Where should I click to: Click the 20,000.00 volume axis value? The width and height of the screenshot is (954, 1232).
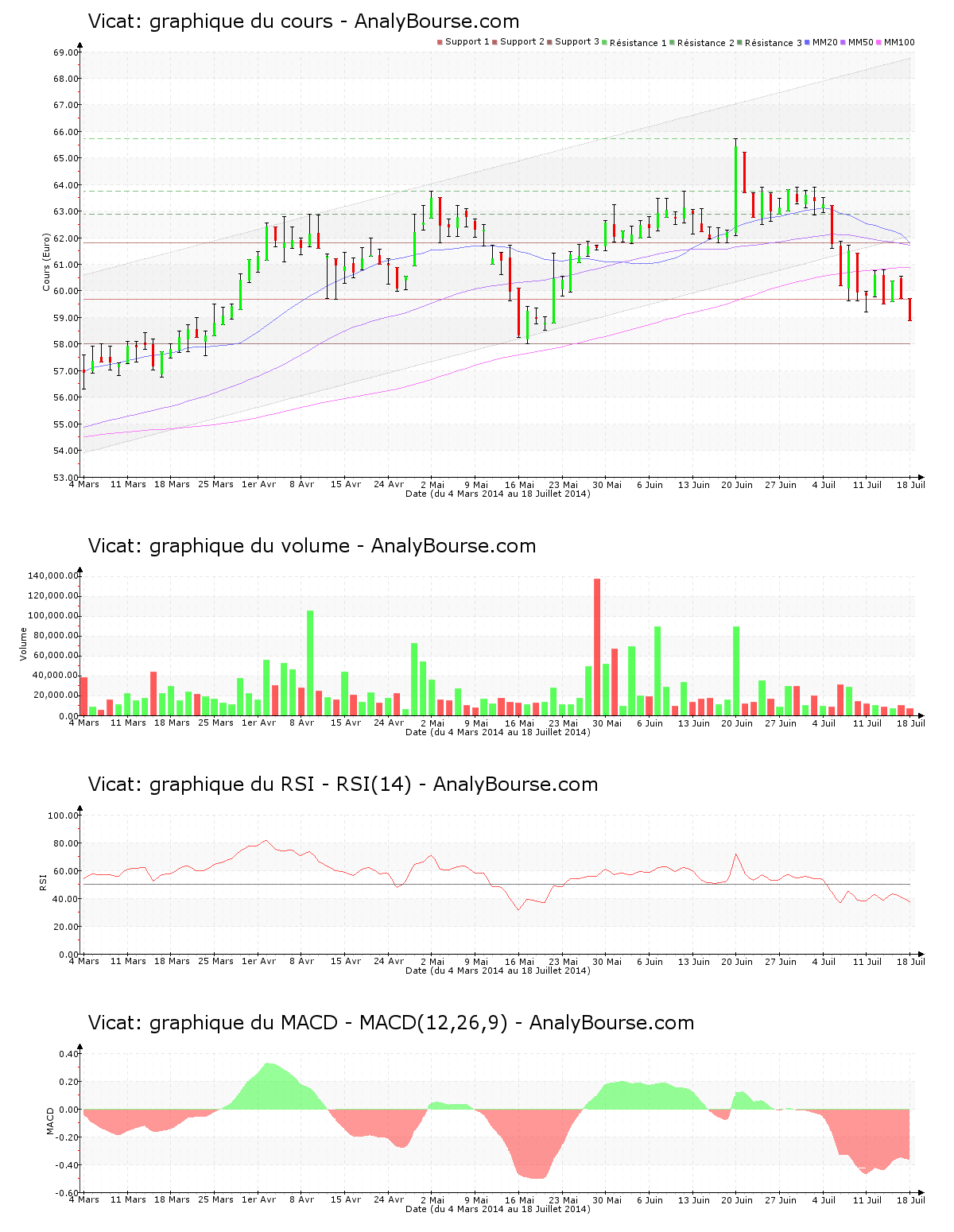[x=55, y=695]
